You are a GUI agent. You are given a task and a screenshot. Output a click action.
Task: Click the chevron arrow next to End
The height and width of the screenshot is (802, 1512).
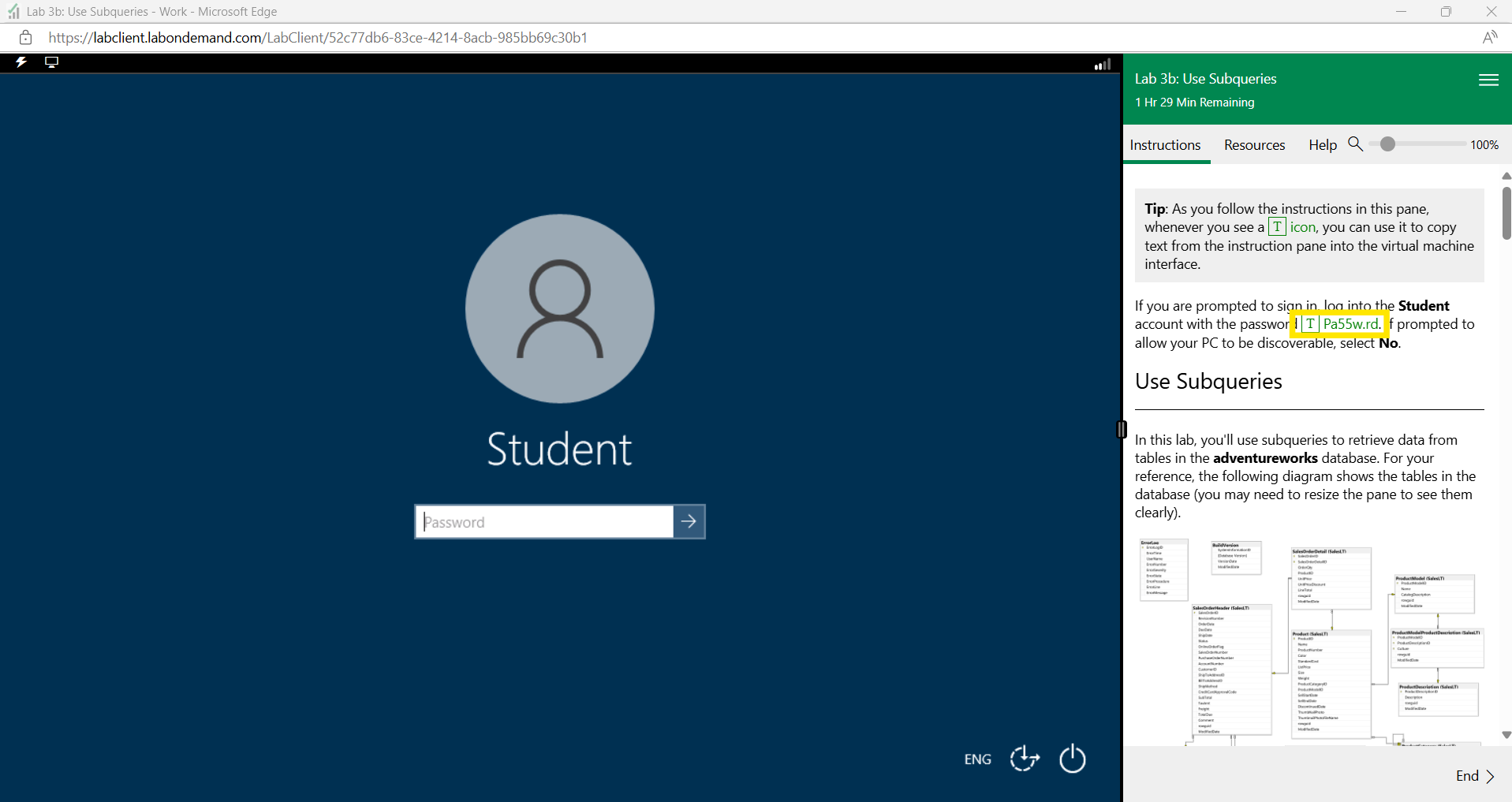[1490, 776]
